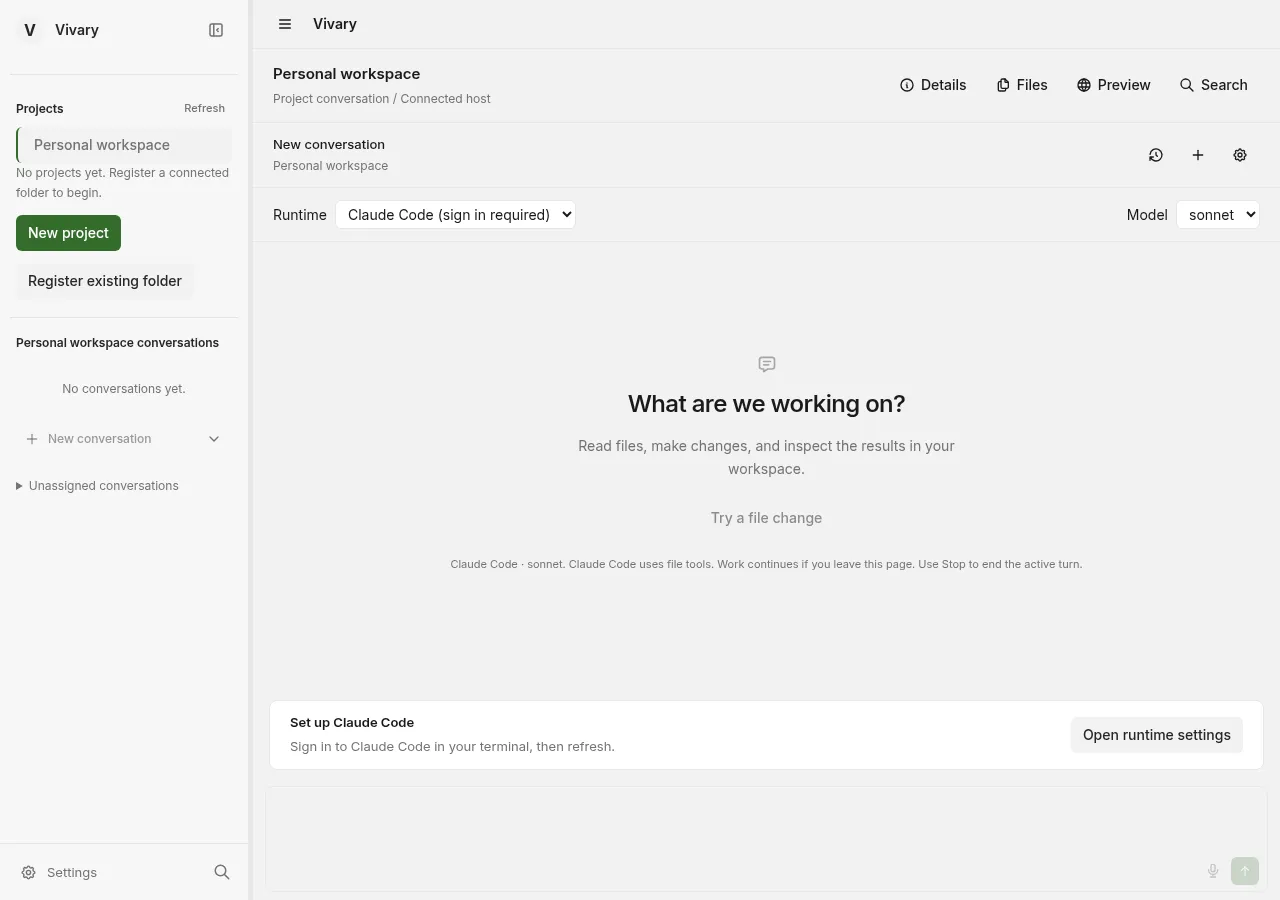Click the Try a file change suggestion
The height and width of the screenshot is (900, 1280).
pos(766,518)
